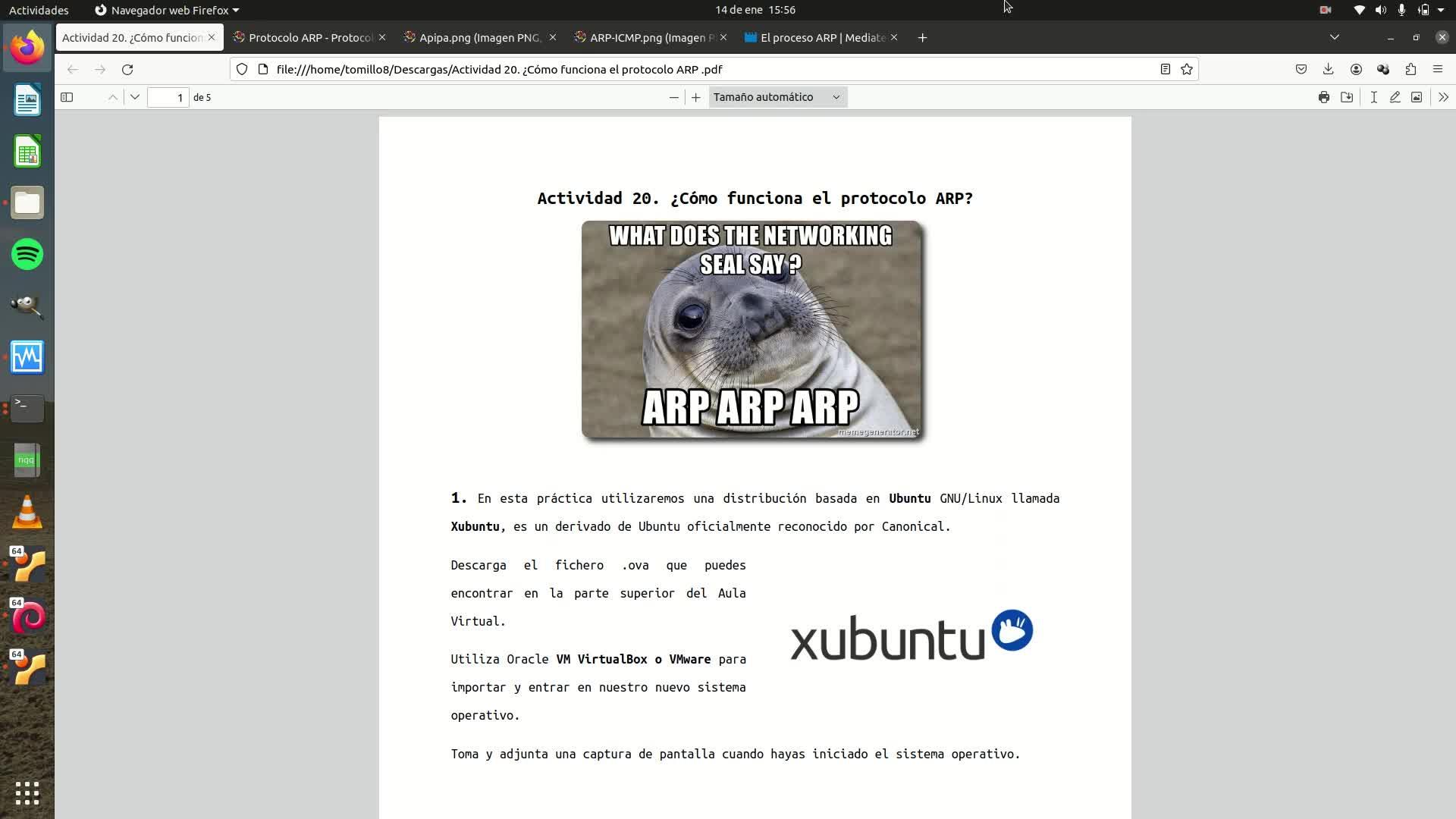Expand the list all tabs chevron
This screenshot has height=819, width=1456.
click(1335, 37)
